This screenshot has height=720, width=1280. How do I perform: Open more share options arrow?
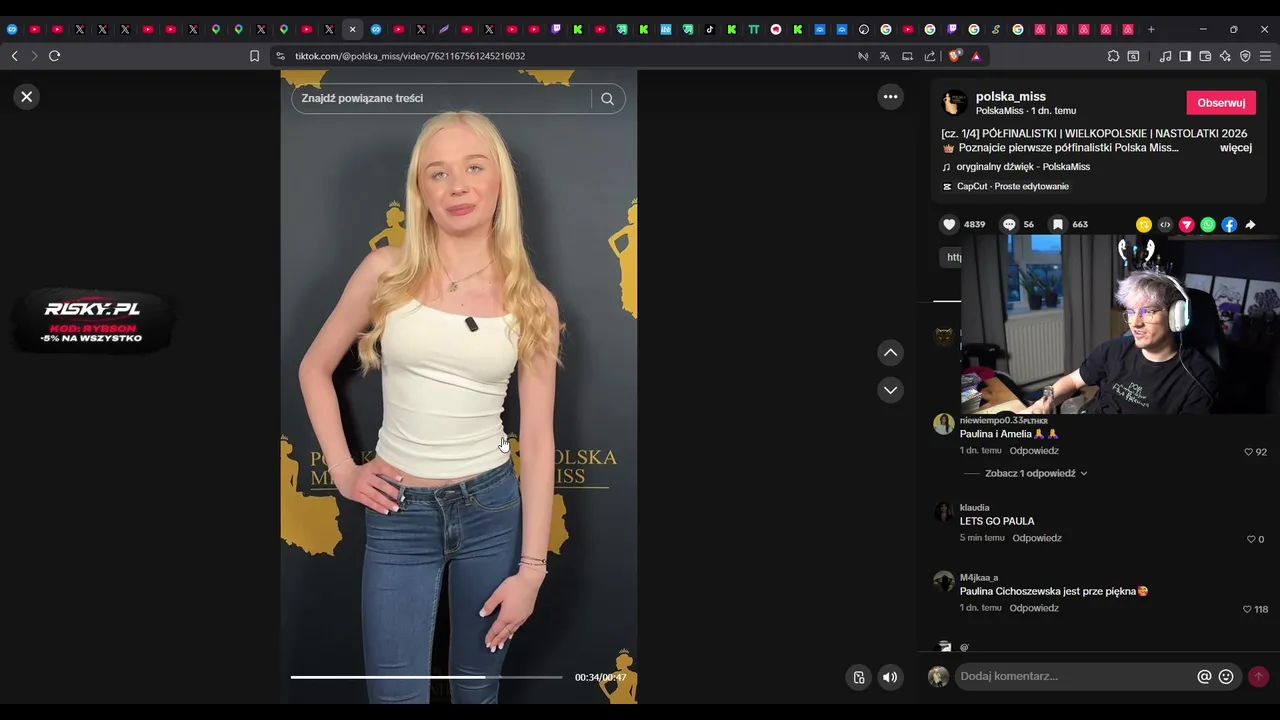pos(1250,225)
